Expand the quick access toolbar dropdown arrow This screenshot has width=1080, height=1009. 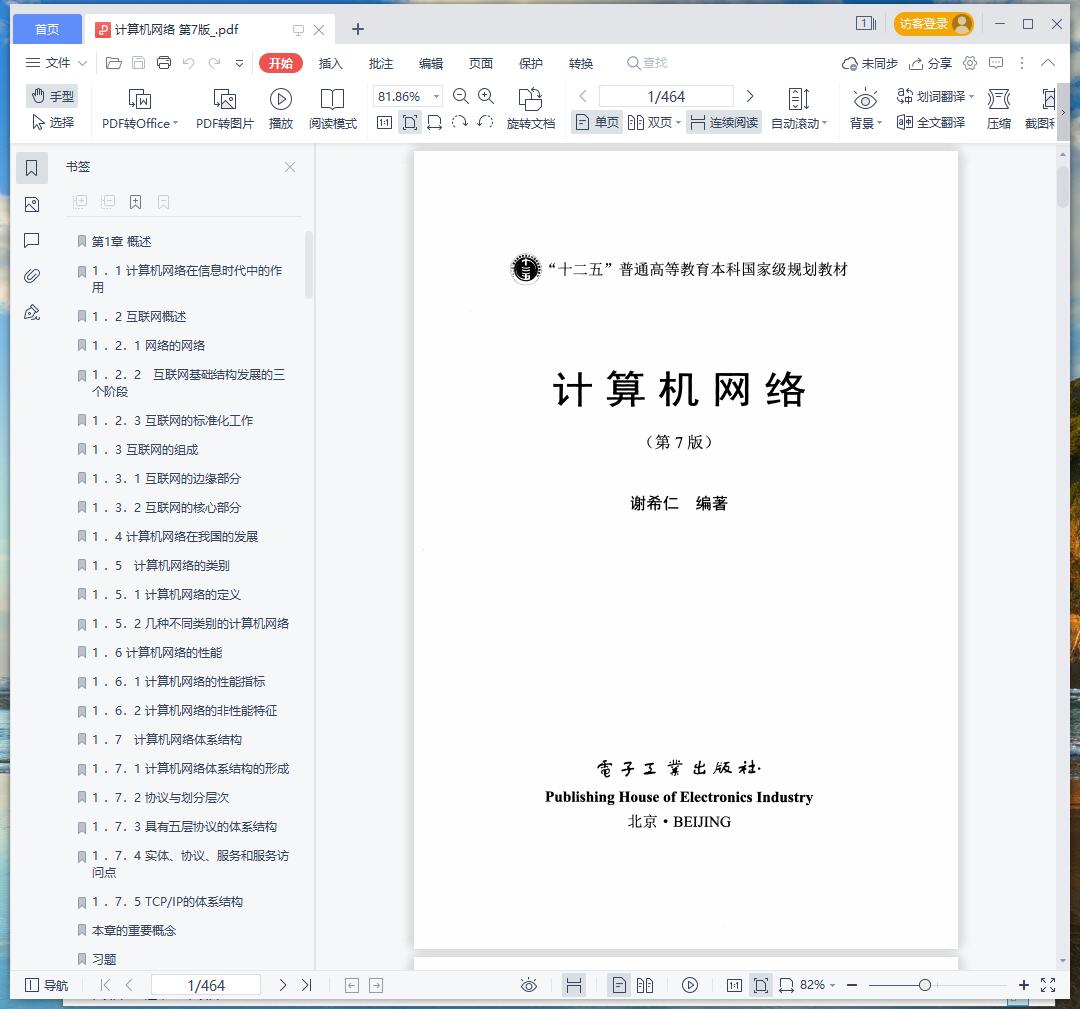coord(240,63)
